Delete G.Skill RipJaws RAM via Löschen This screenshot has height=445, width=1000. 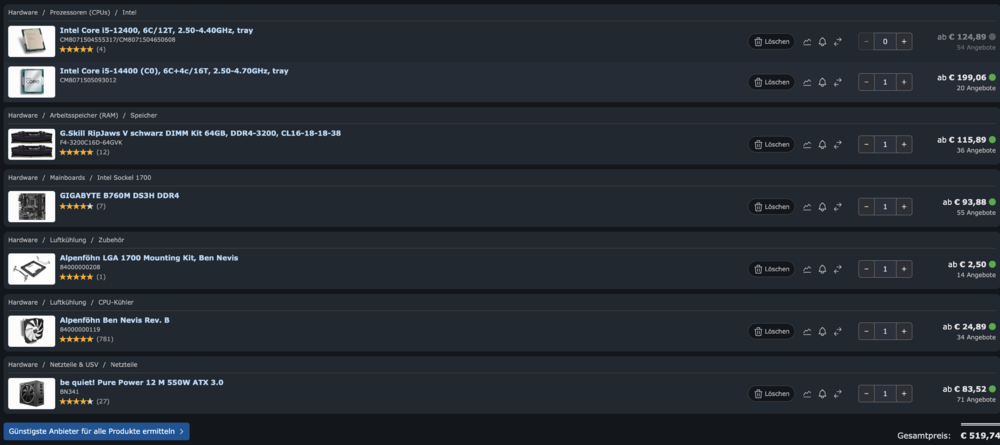[x=772, y=145]
